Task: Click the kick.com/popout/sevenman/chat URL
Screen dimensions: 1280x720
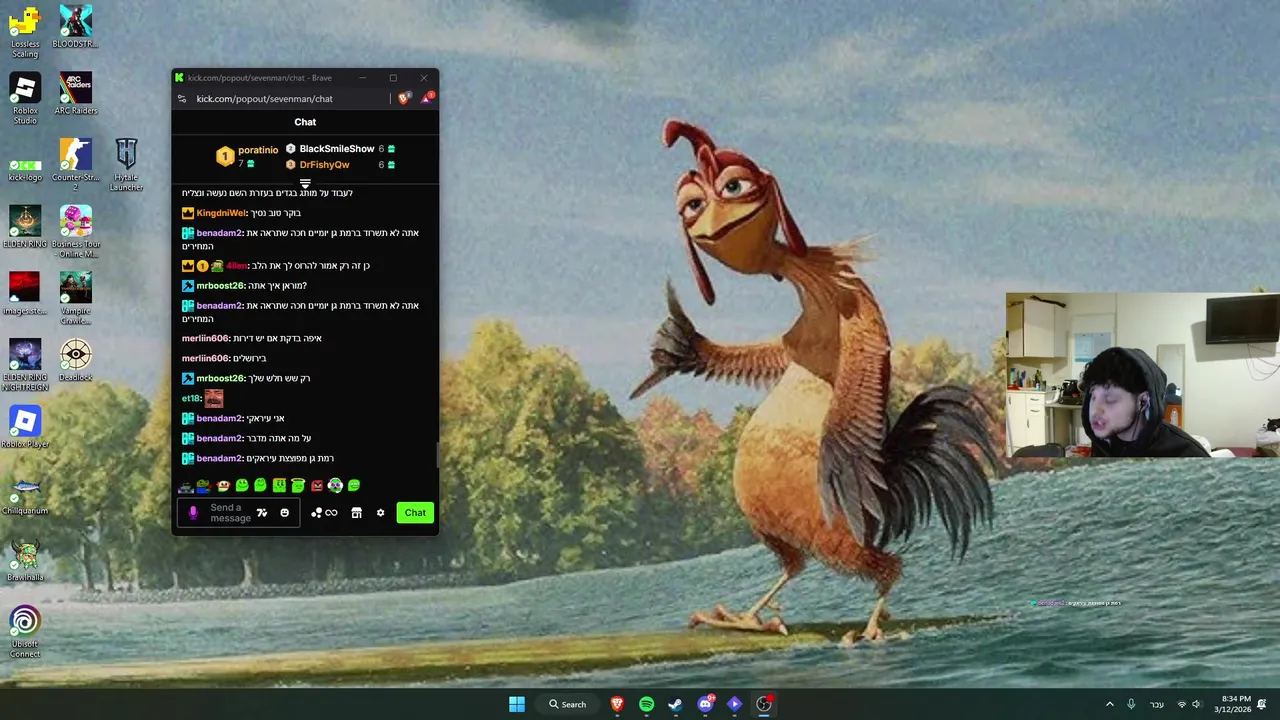Action: coord(264,99)
